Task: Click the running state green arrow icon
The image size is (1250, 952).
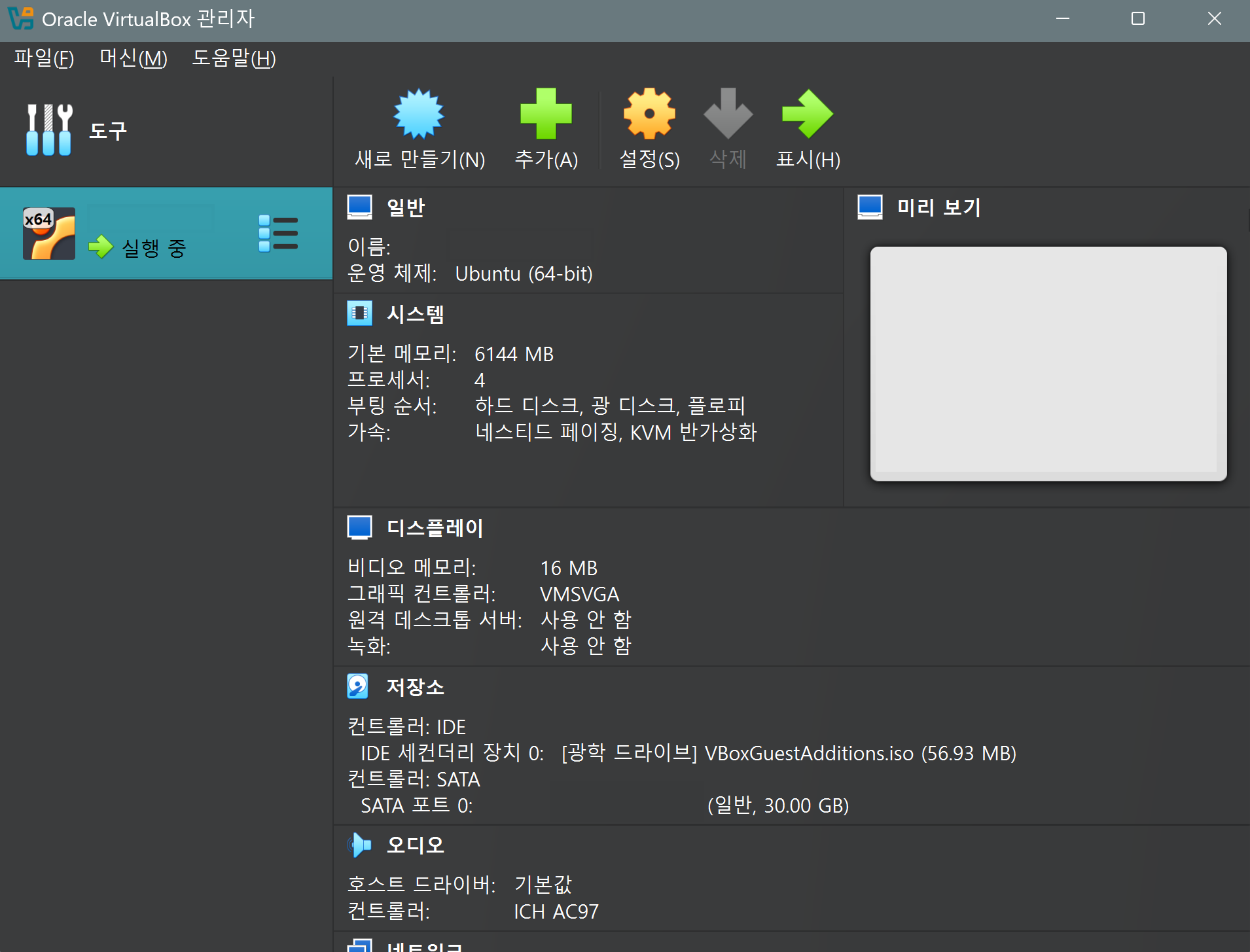Action: click(101, 247)
